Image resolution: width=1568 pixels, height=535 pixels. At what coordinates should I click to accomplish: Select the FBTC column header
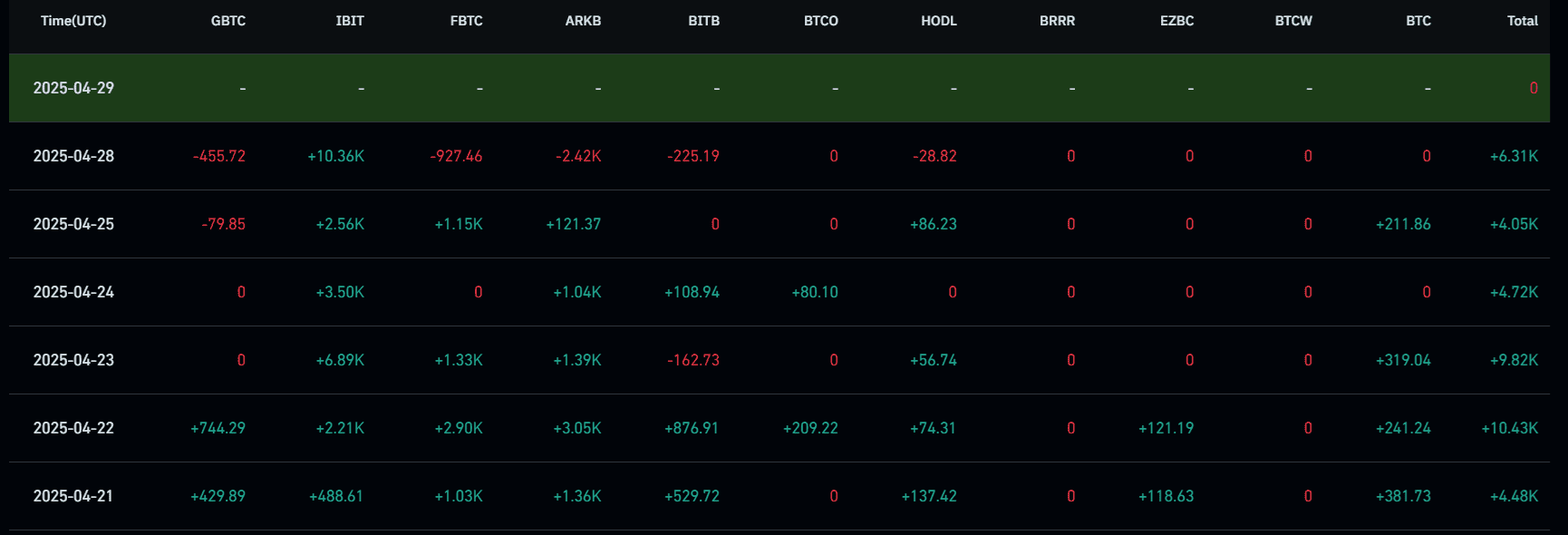pyautogui.click(x=466, y=21)
